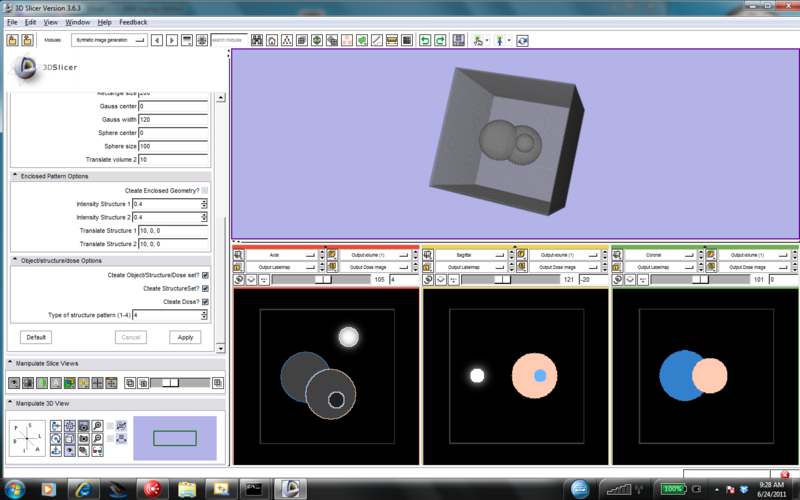Screen dimensions: 800x500
Task: Click the search modules input field
Action: pos(229,40)
